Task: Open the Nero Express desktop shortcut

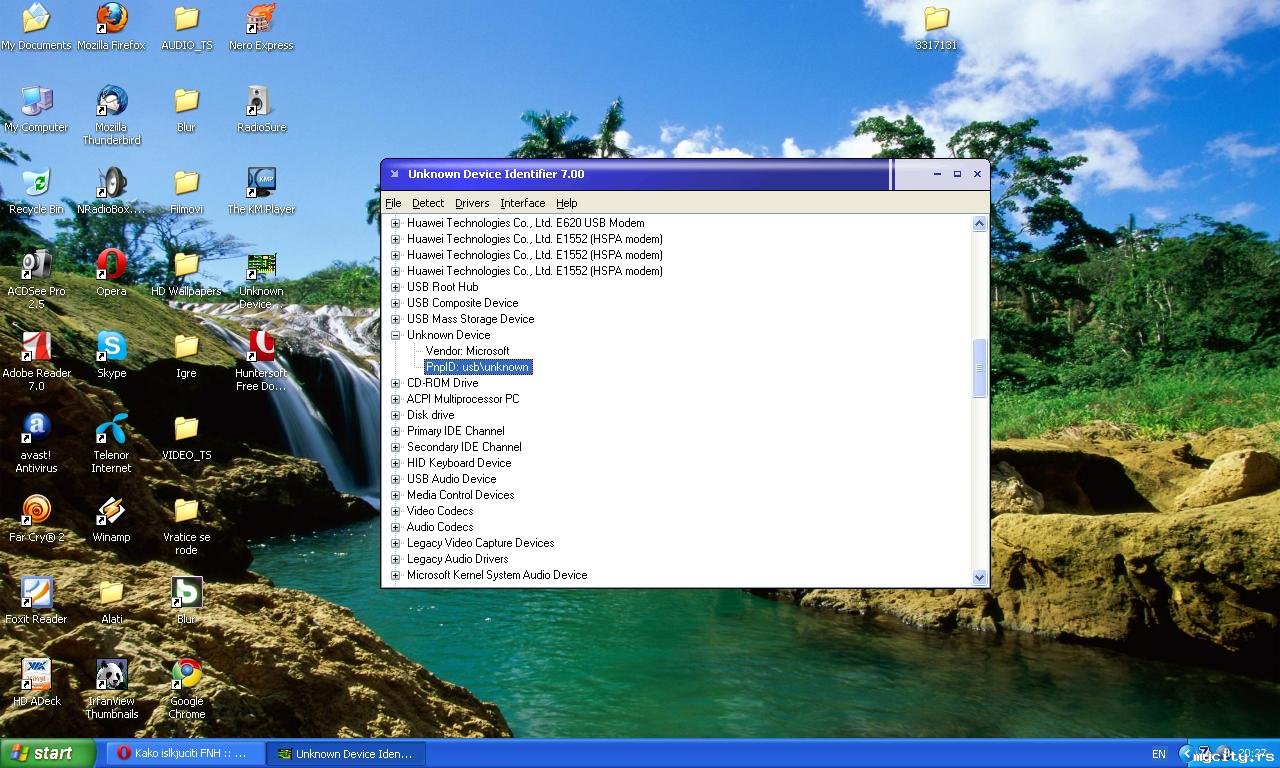Action: 260,19
